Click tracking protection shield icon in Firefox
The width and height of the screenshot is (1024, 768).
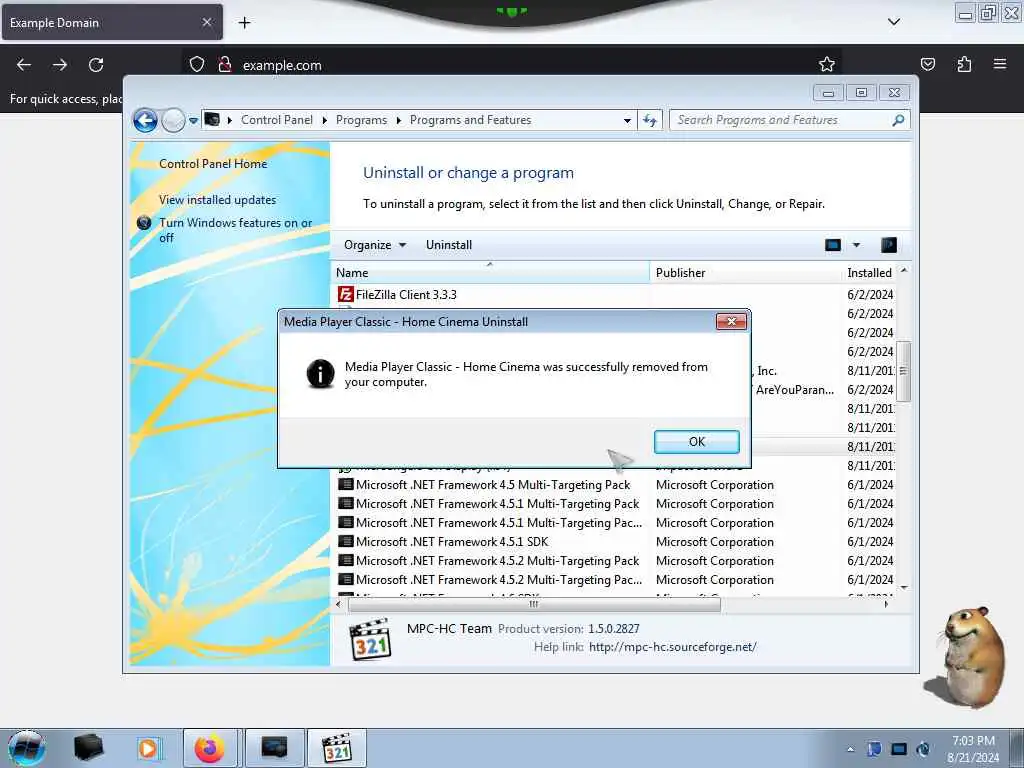click(197, 65)
